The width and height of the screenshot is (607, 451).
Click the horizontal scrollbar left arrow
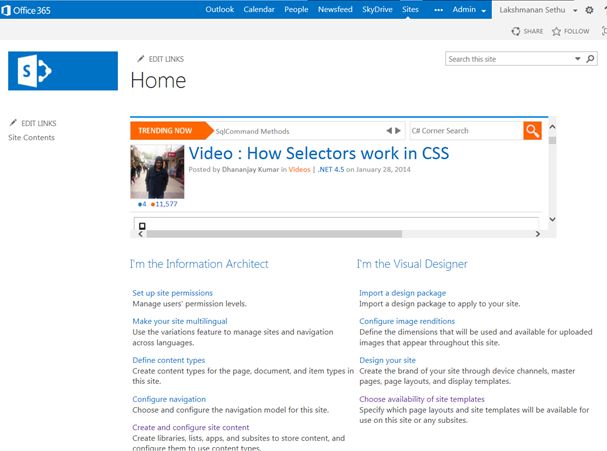[x=141, y=234]
